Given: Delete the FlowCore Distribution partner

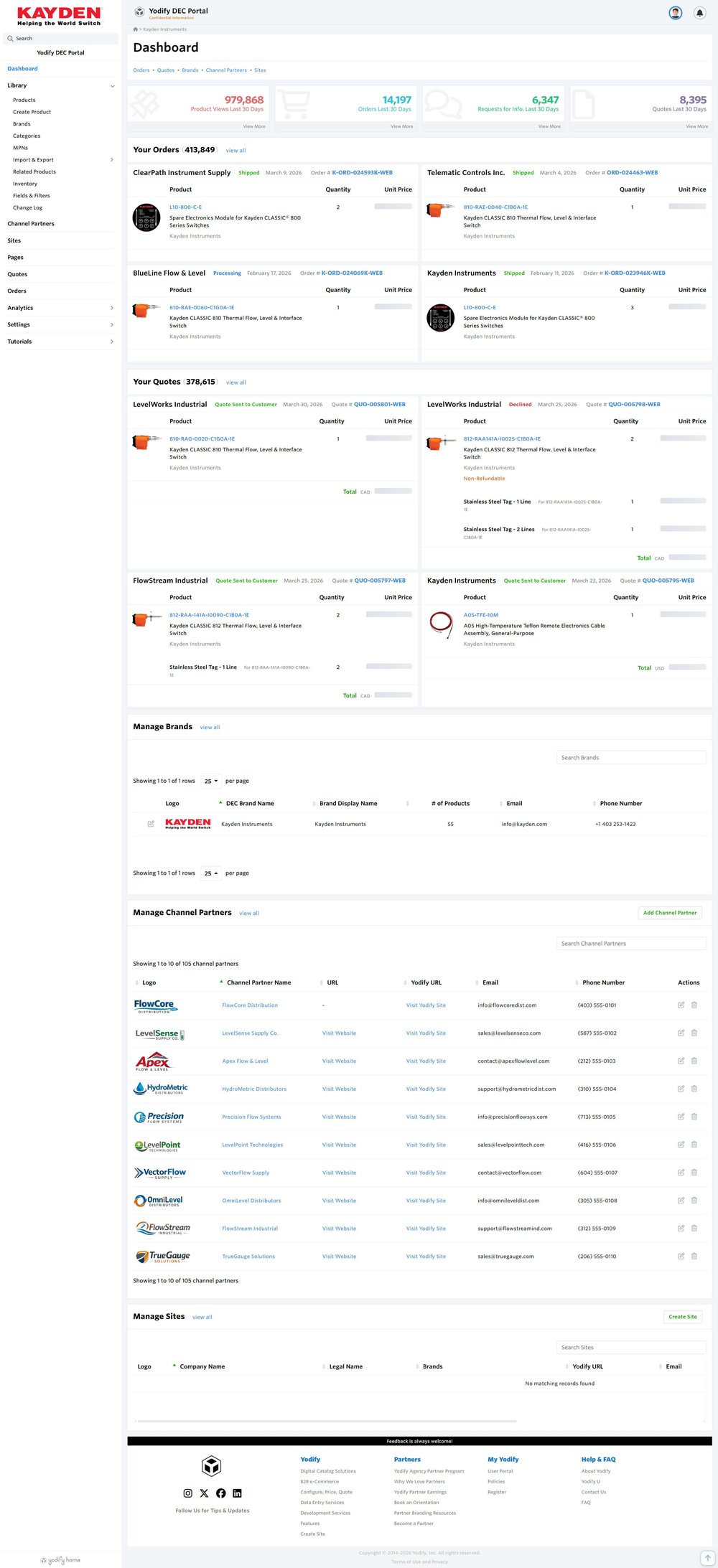Looking at the screenshot, I should pyautogui.click(x=694, y=1005).
